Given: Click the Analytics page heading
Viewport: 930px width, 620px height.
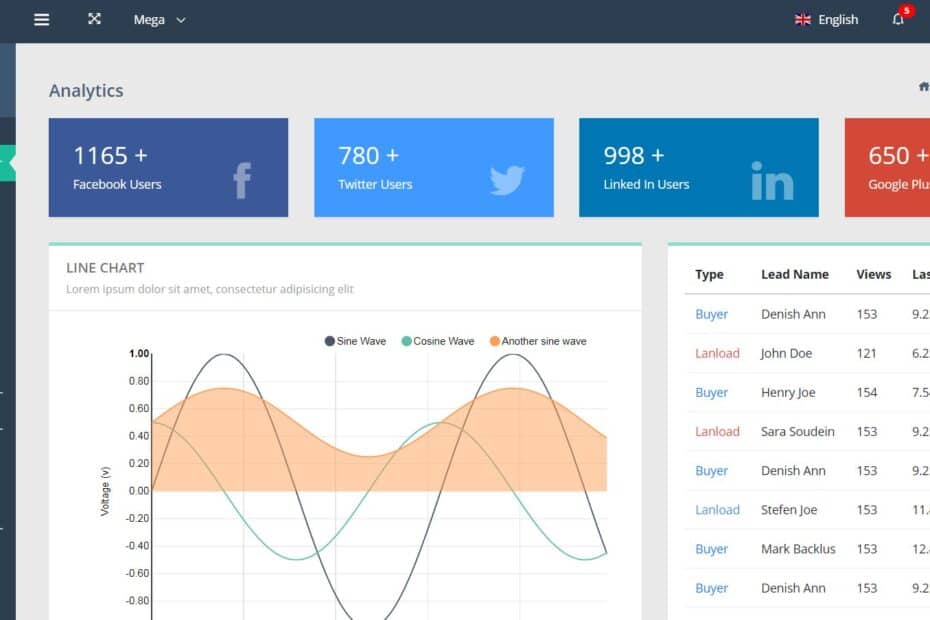Looking at the screenshot, I should tap(86, 91).
